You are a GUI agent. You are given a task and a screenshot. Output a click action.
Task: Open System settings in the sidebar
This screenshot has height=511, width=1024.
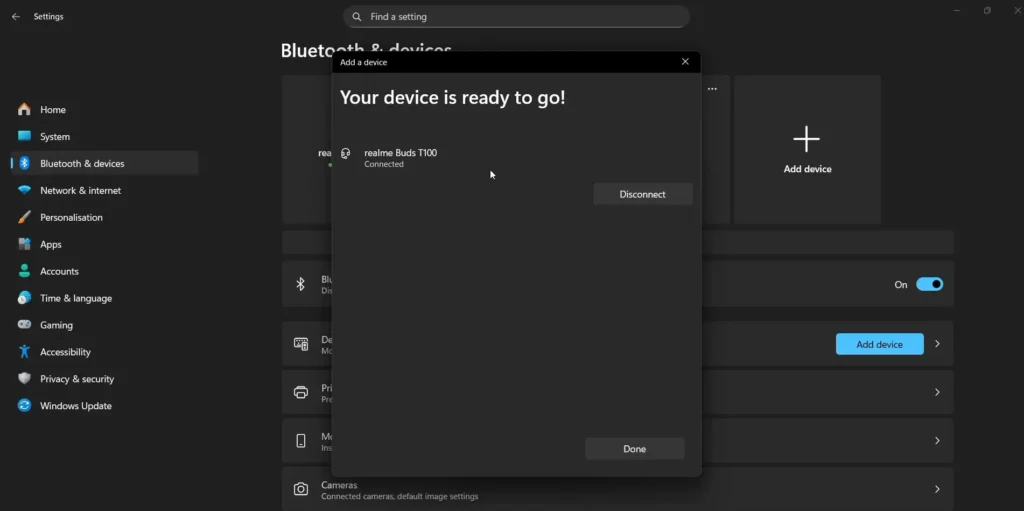point(104,137)
